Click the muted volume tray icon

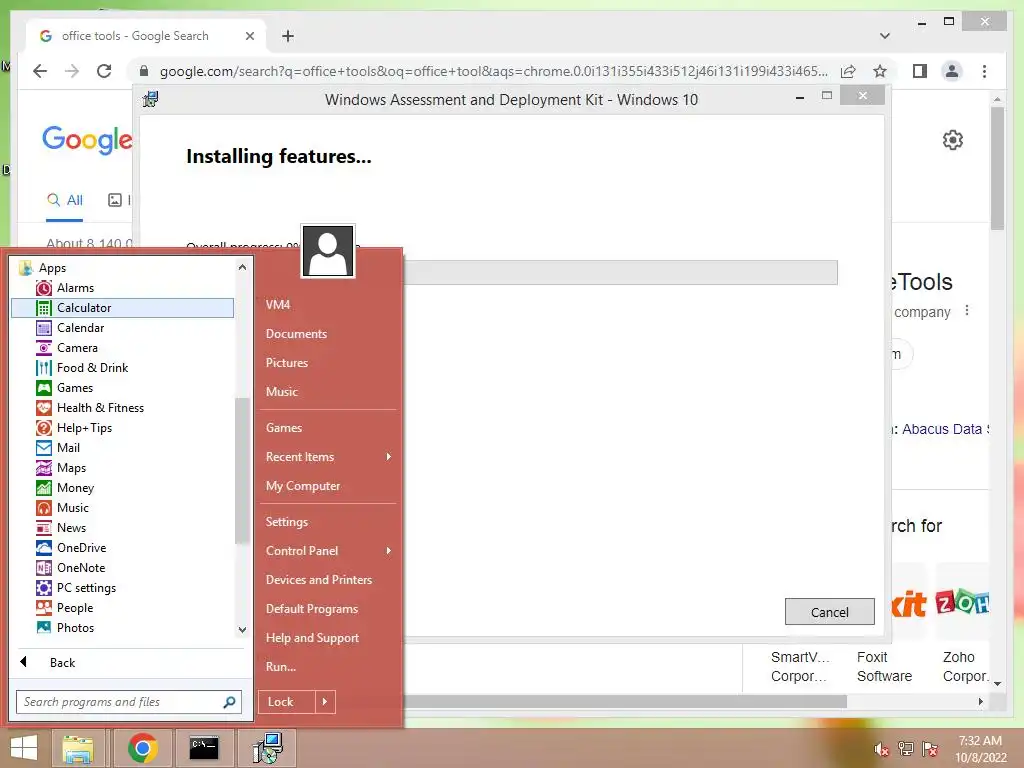click(x=881, y=750)
